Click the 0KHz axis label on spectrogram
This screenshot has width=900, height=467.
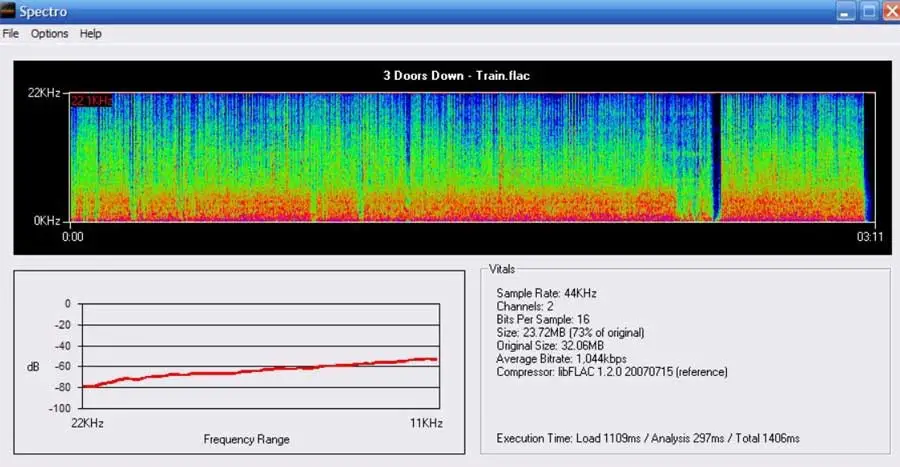[47, 220]
